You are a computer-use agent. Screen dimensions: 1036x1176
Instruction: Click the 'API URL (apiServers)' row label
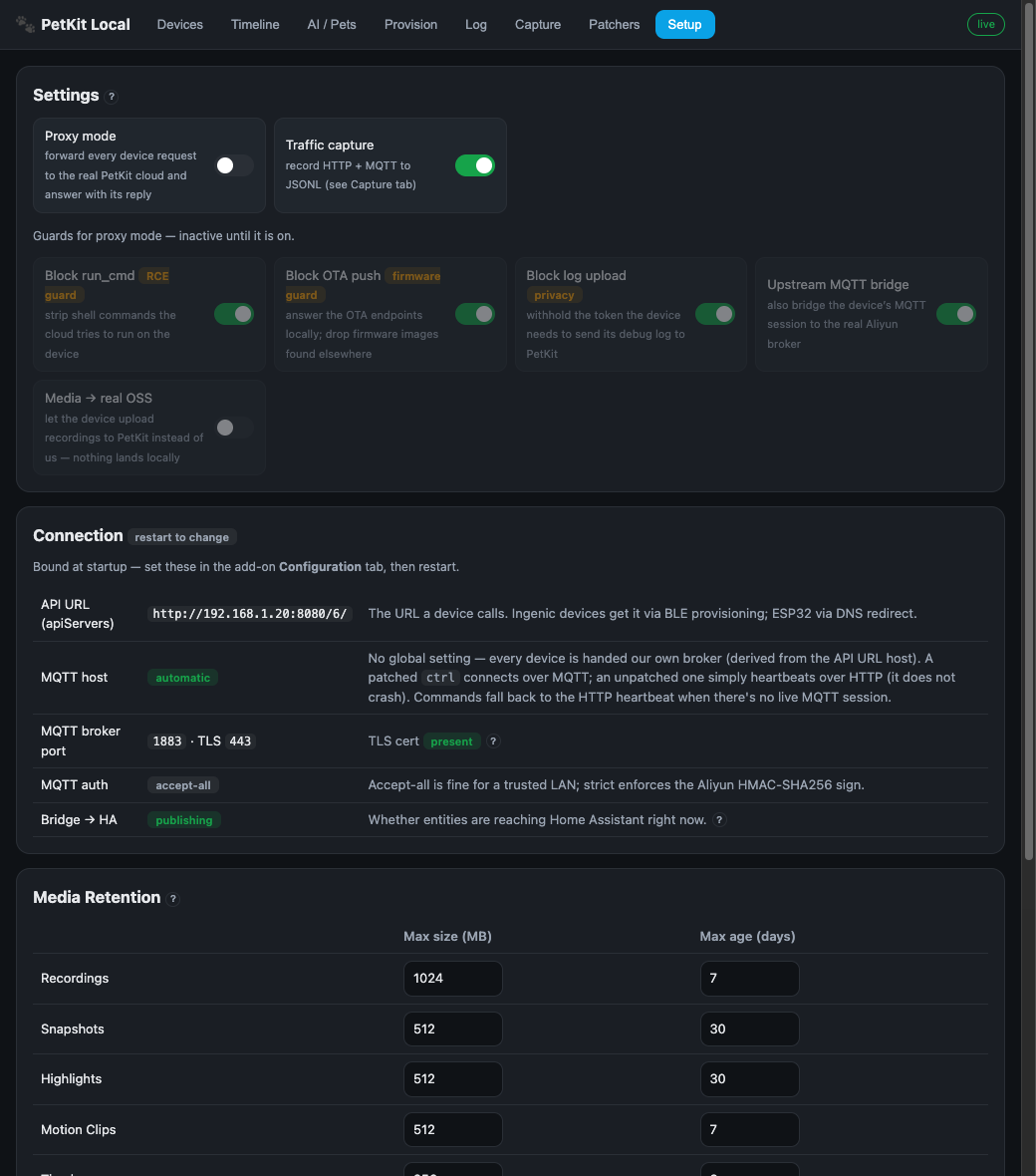78,614
